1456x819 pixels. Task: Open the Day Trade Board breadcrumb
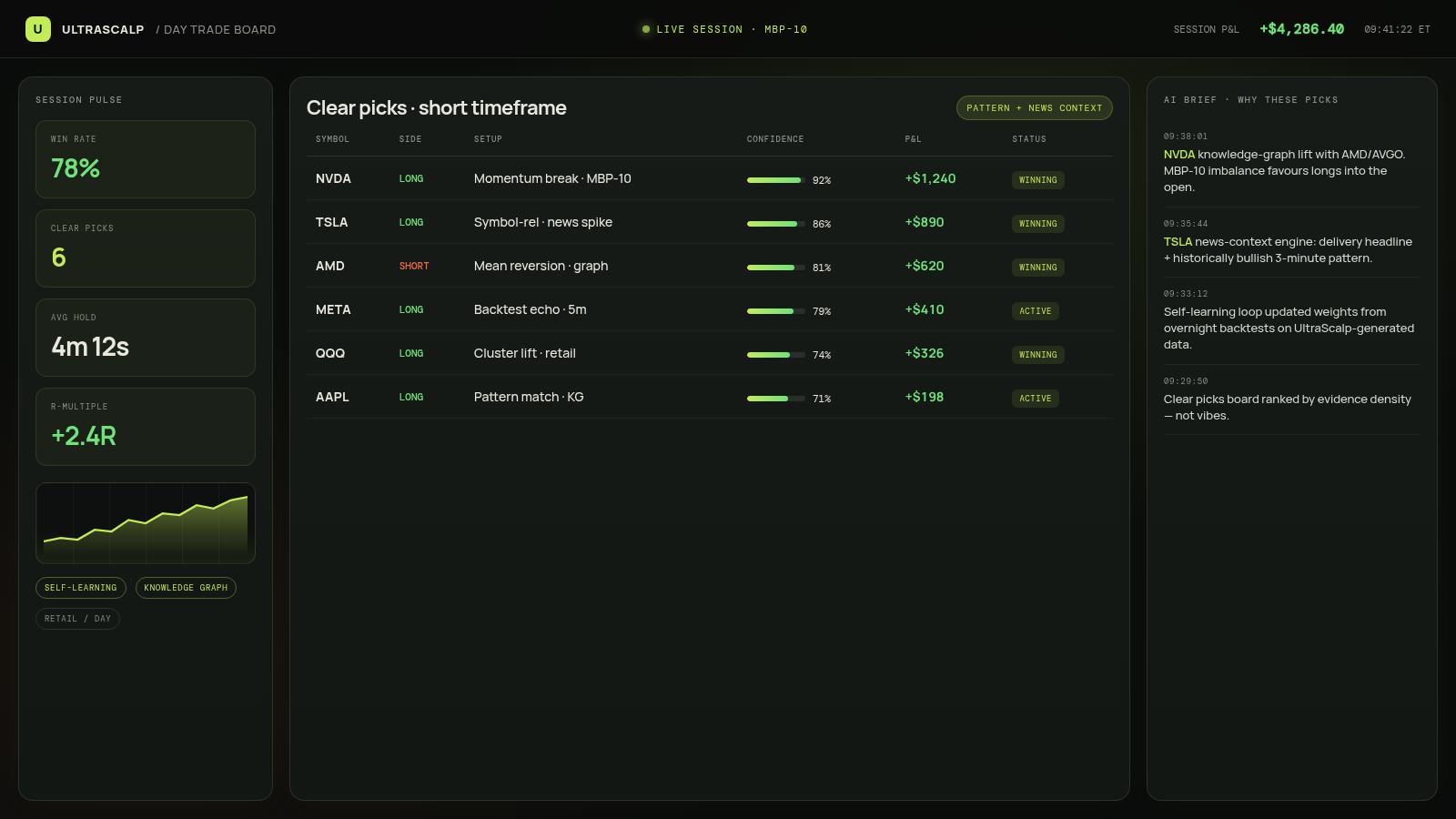(x=216, y=30)
